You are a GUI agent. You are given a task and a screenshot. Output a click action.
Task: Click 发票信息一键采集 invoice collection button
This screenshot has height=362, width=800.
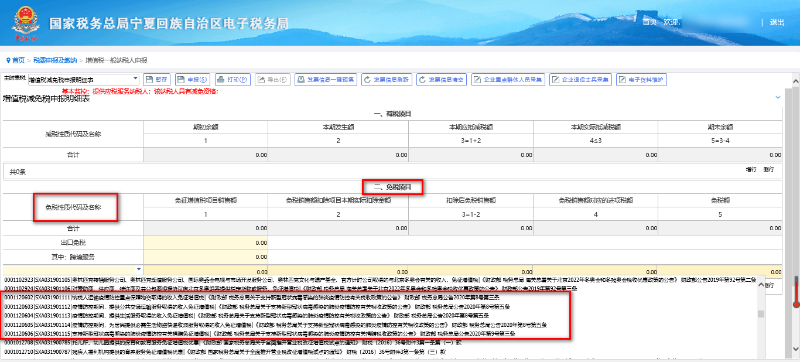326,80
